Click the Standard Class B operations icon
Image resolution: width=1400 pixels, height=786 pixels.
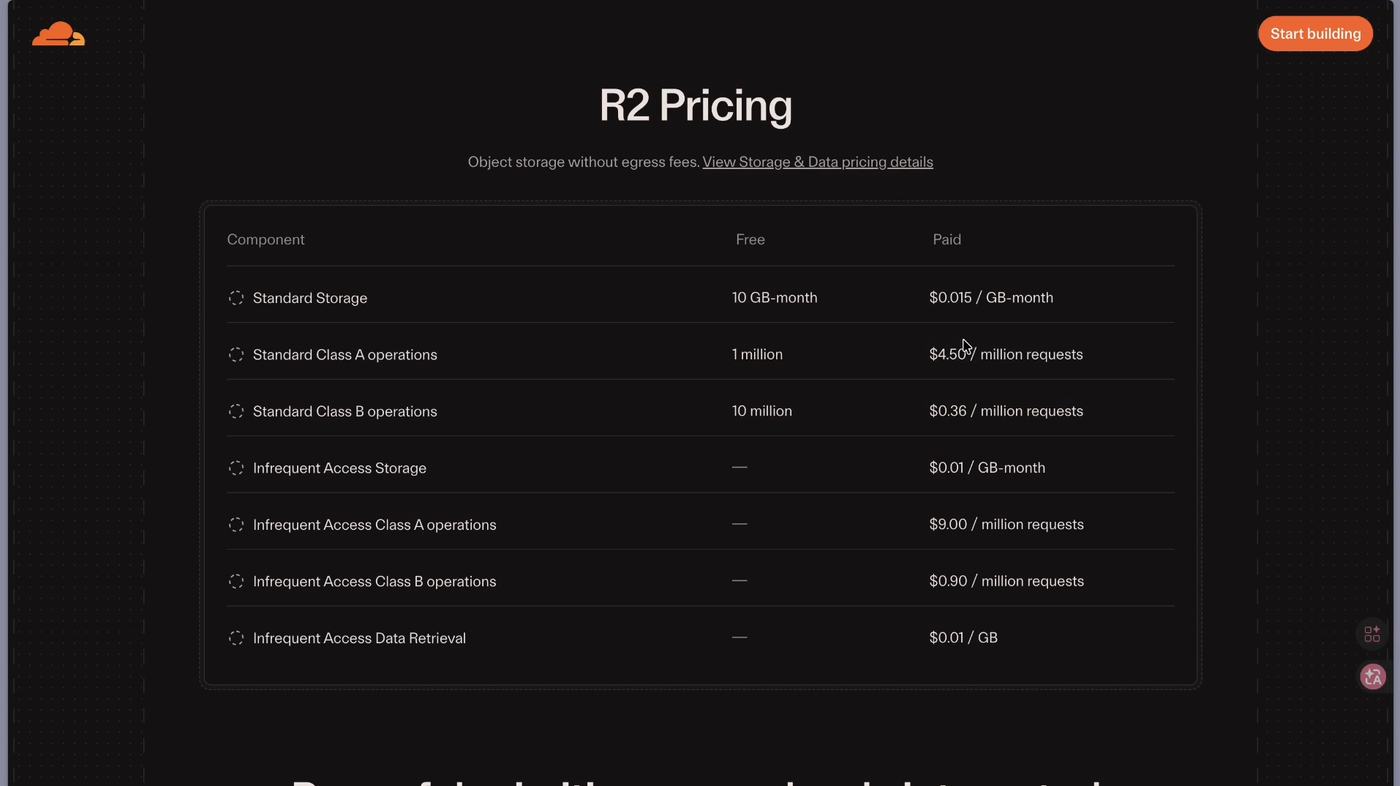point(236,411)
